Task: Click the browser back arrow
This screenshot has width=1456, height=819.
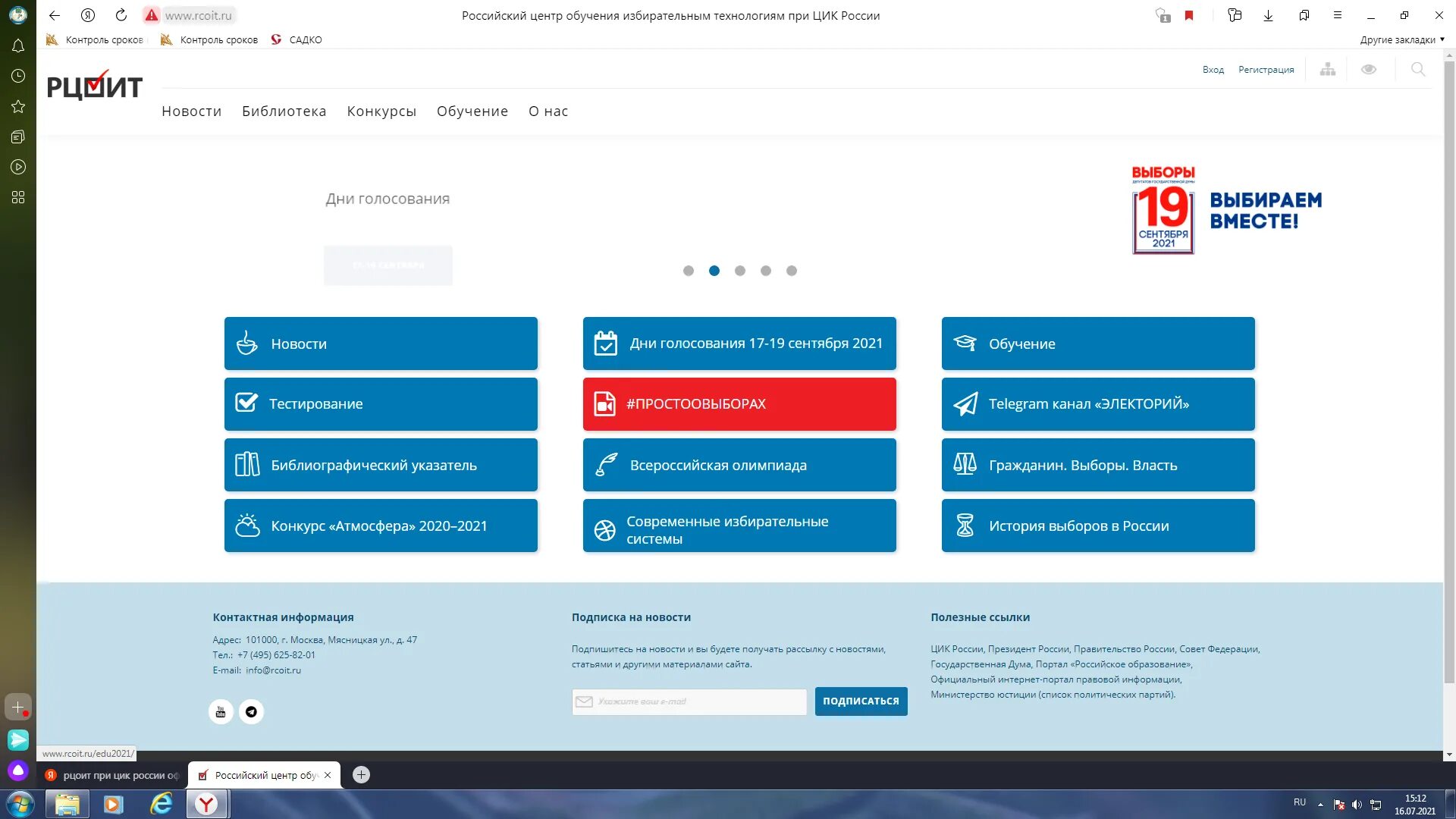Action: click(55, 15)
